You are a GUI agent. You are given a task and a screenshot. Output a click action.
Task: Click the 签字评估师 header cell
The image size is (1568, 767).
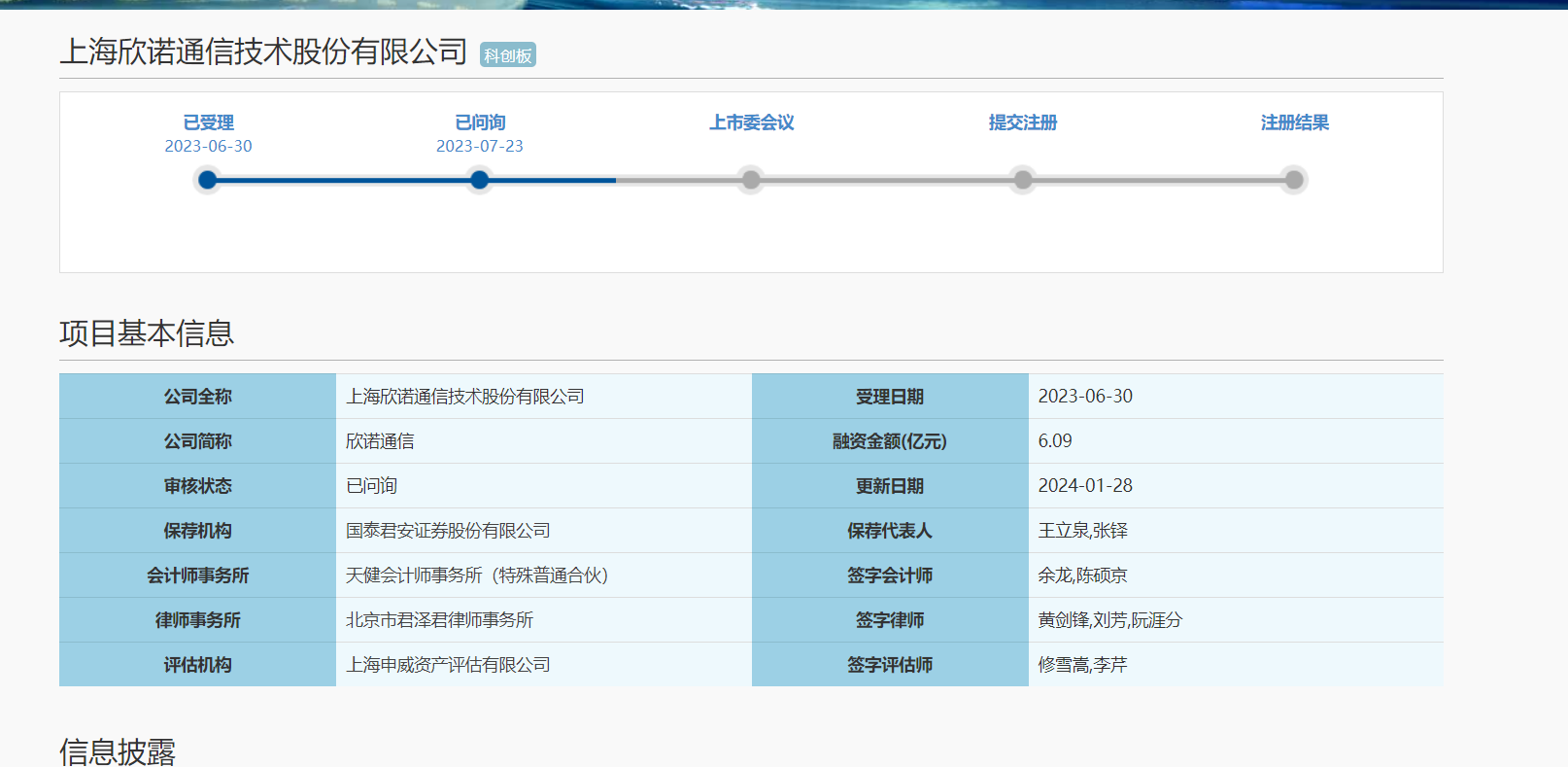tap(890, 665)
